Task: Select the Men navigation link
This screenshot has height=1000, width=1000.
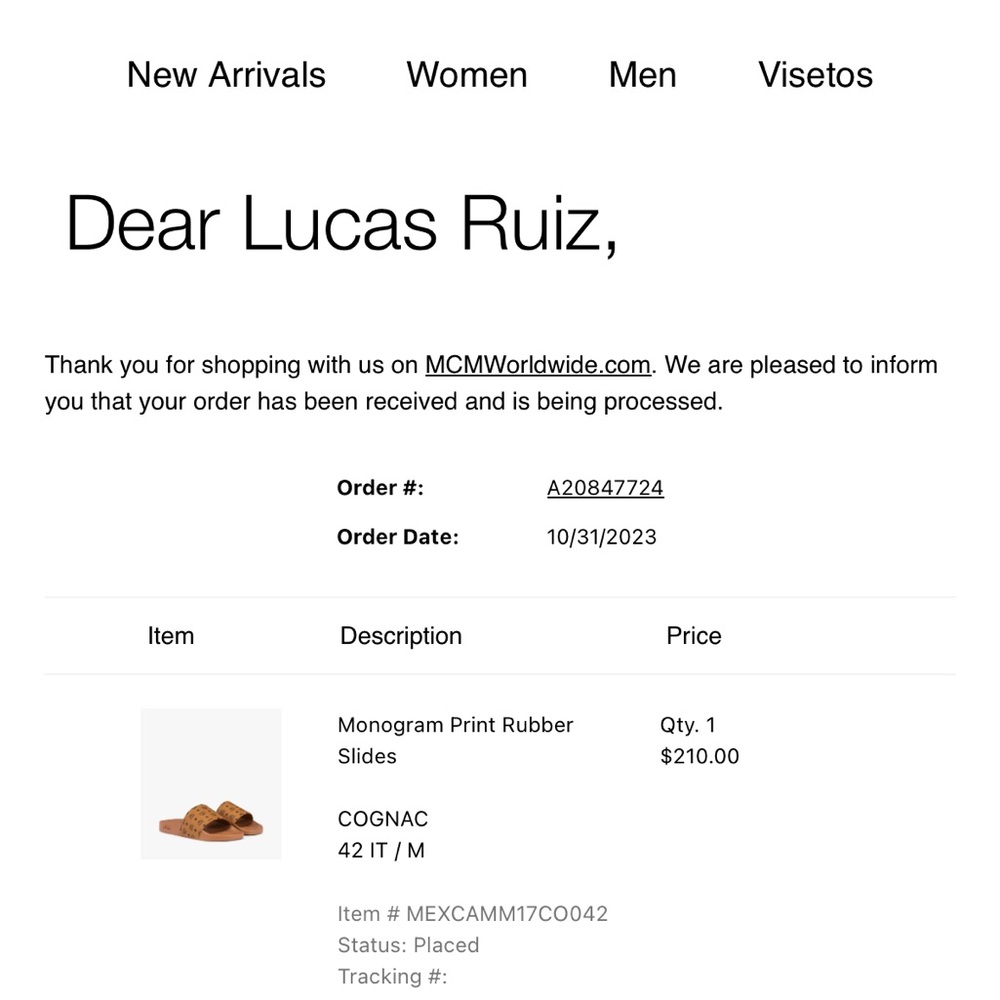Action: pos(642,75)
